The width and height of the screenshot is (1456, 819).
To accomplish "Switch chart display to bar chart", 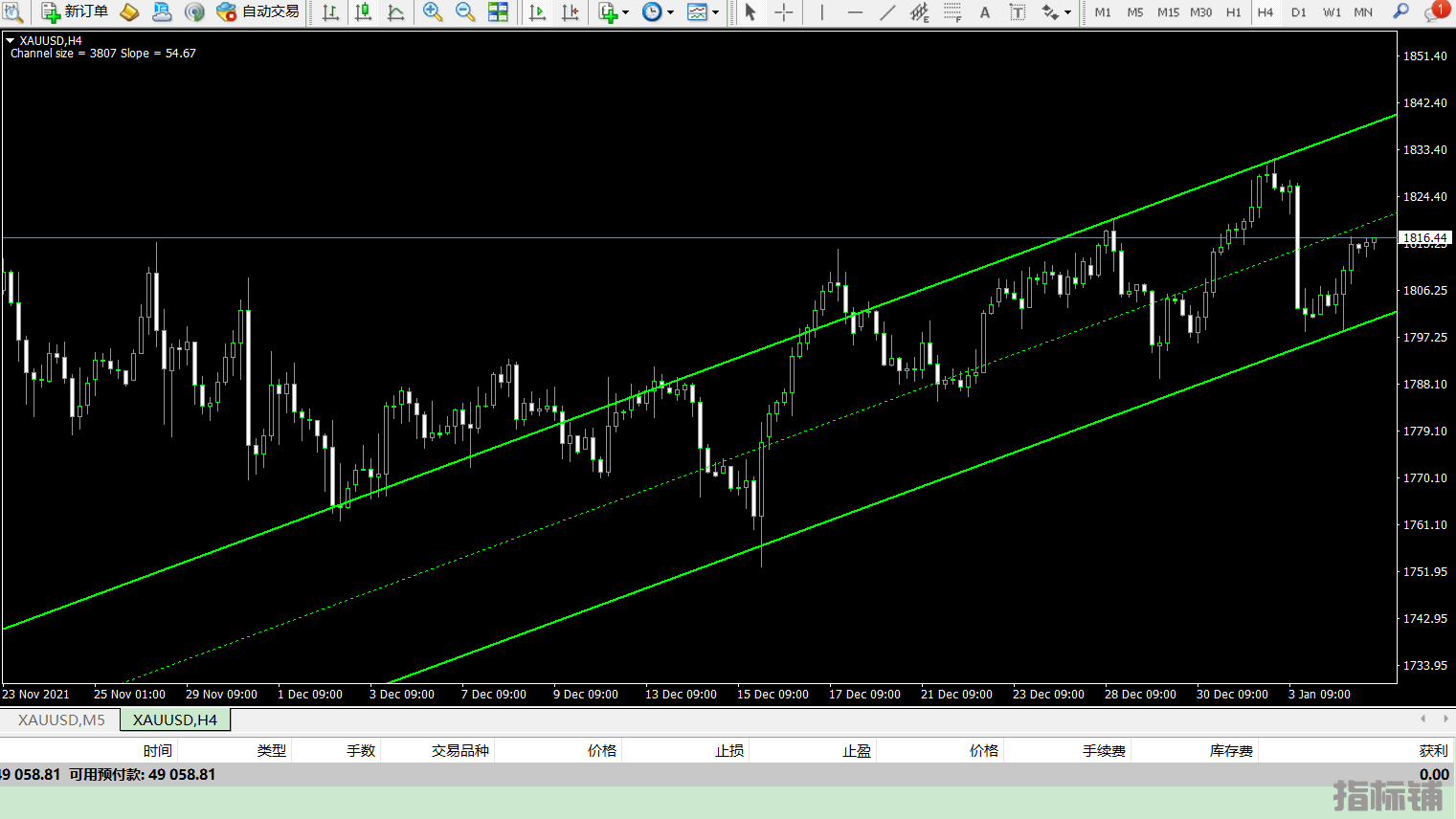I will [330, 11].
